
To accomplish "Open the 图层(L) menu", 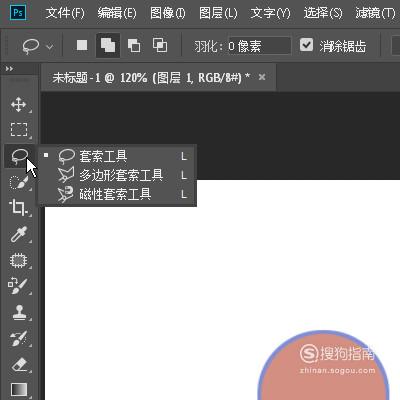I will 218,13.
